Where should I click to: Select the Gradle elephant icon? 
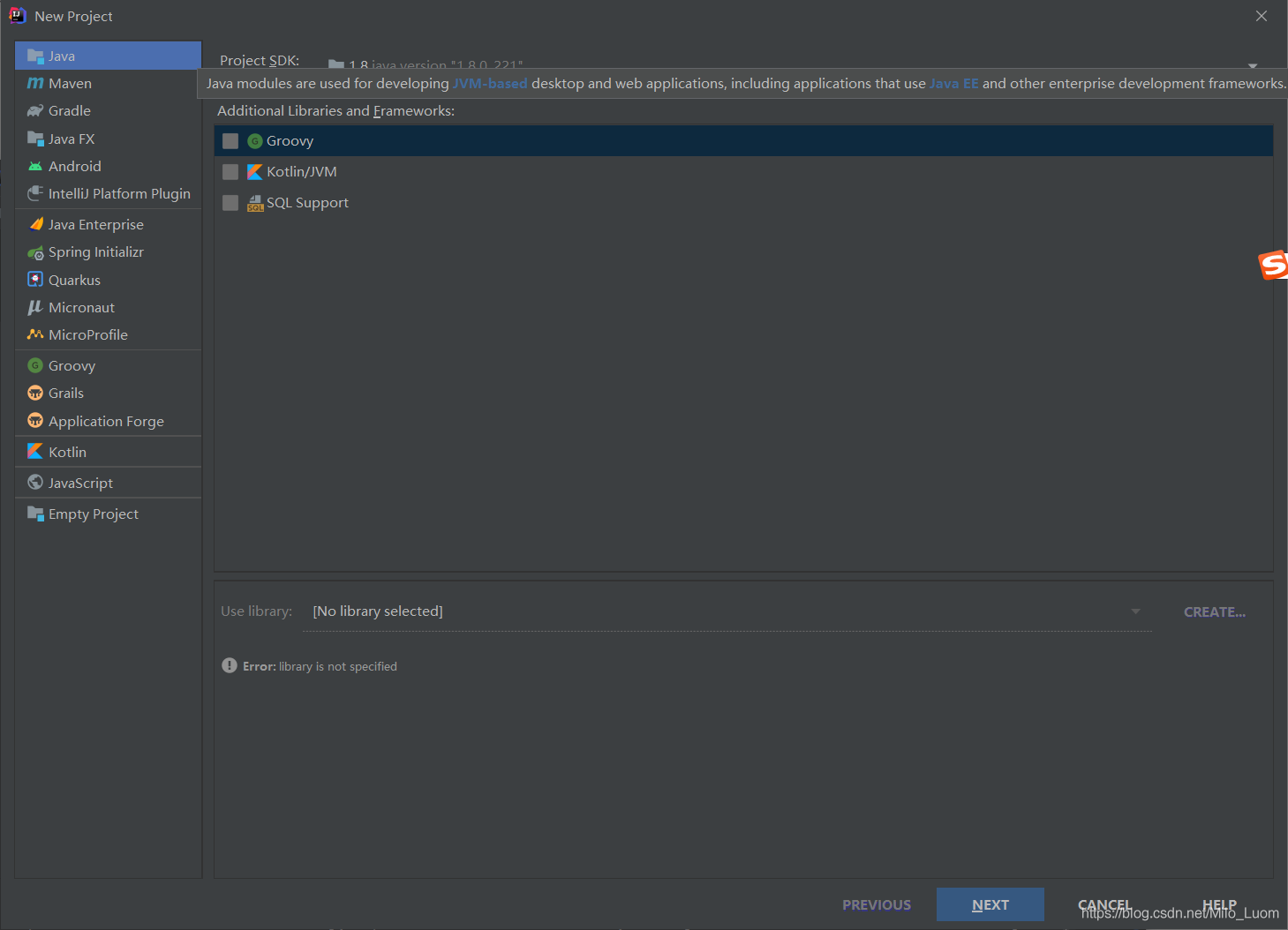point(35,111)
